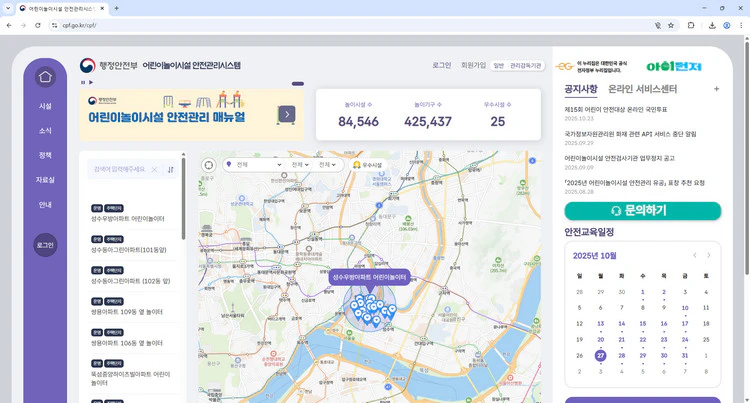Go to next month in calendar
Screen dimensions: 750x403
point(709,255)
